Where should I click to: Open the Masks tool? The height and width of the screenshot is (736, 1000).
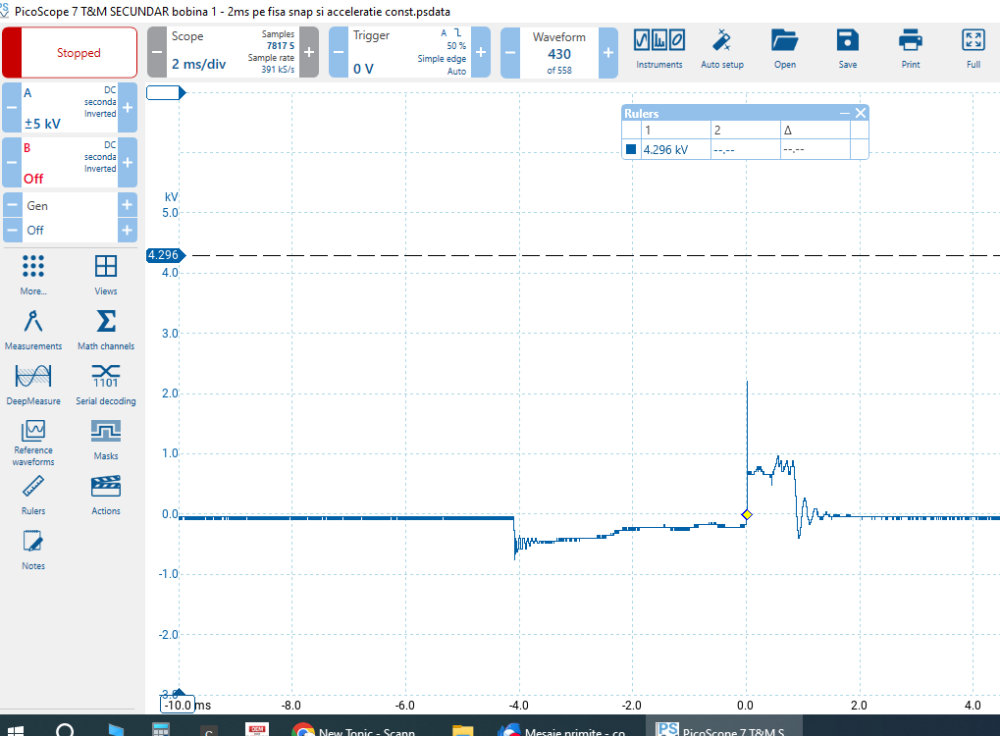(x=105, y=439)
